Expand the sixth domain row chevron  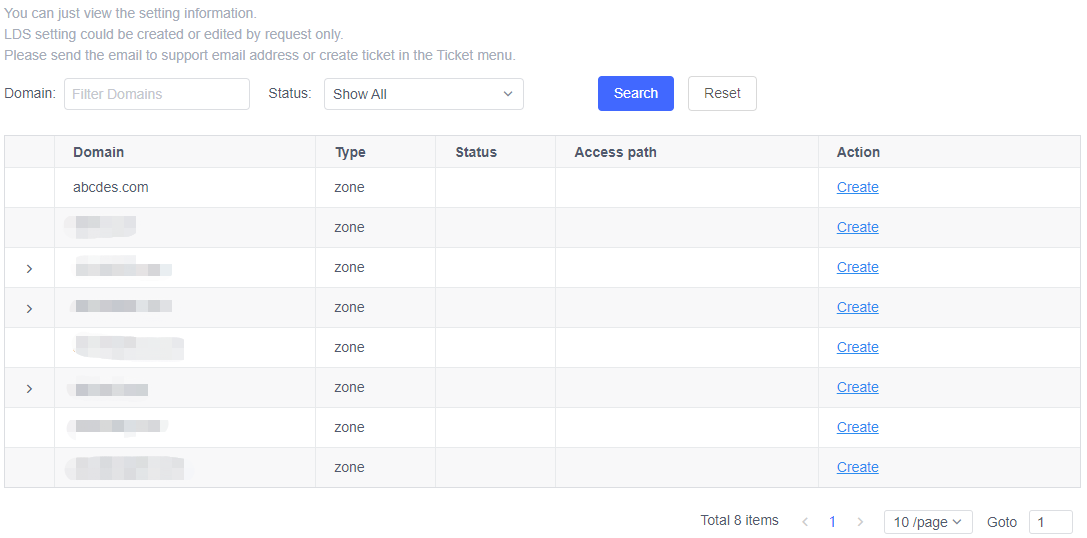[29, 388]
